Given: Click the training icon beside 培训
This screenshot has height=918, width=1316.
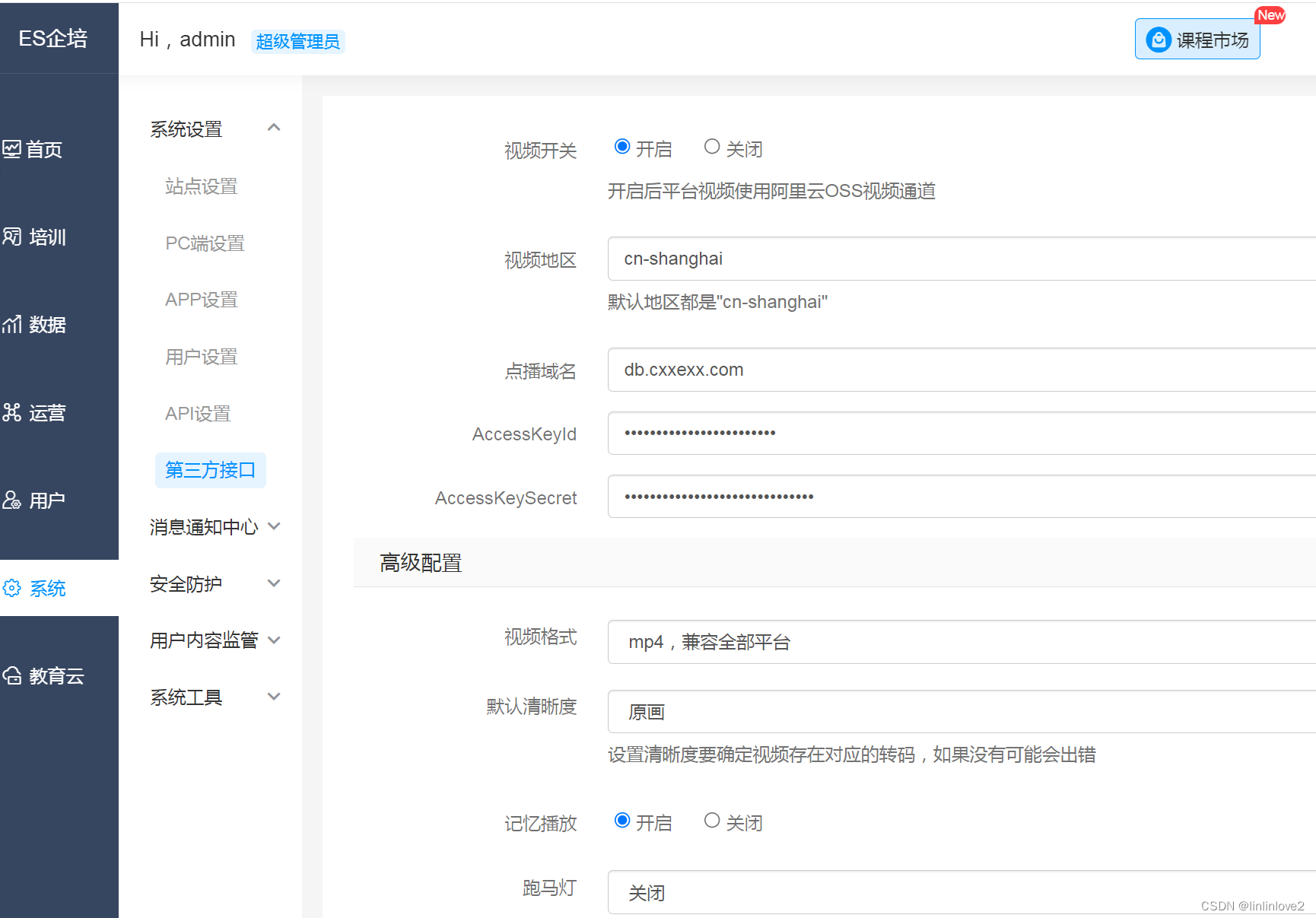Looking at the screenshot, I should click(x=11, y=237).
